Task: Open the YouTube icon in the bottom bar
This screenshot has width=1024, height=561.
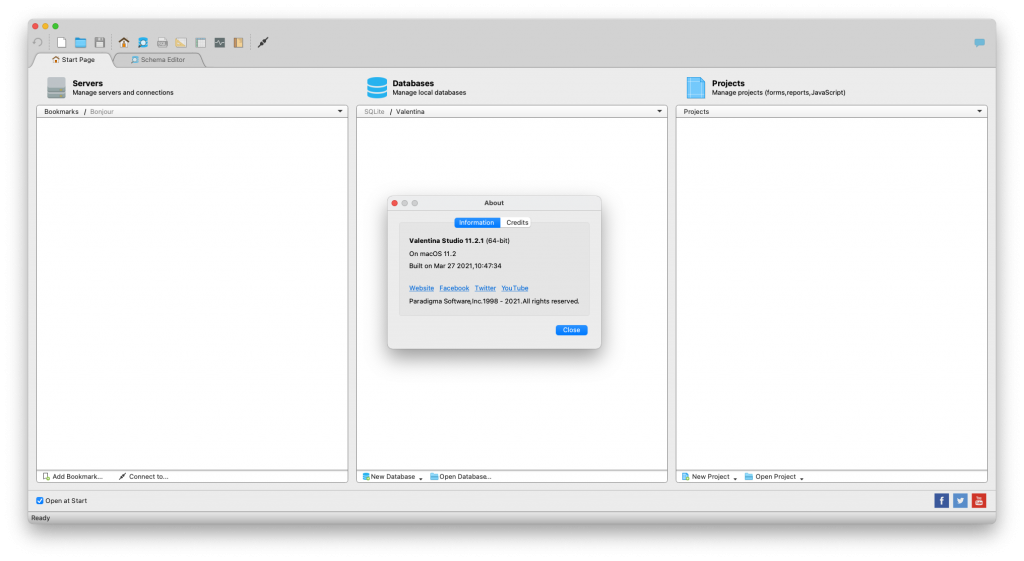Action: [x=979, y=500]
